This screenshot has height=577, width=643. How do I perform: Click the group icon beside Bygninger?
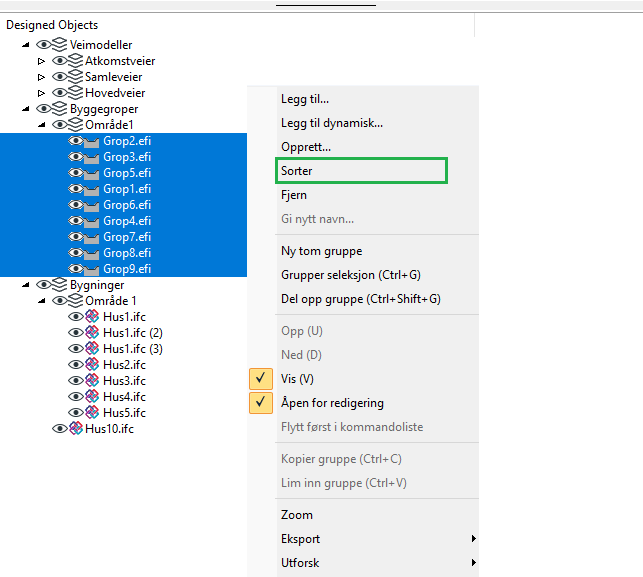tap(60, 285)
